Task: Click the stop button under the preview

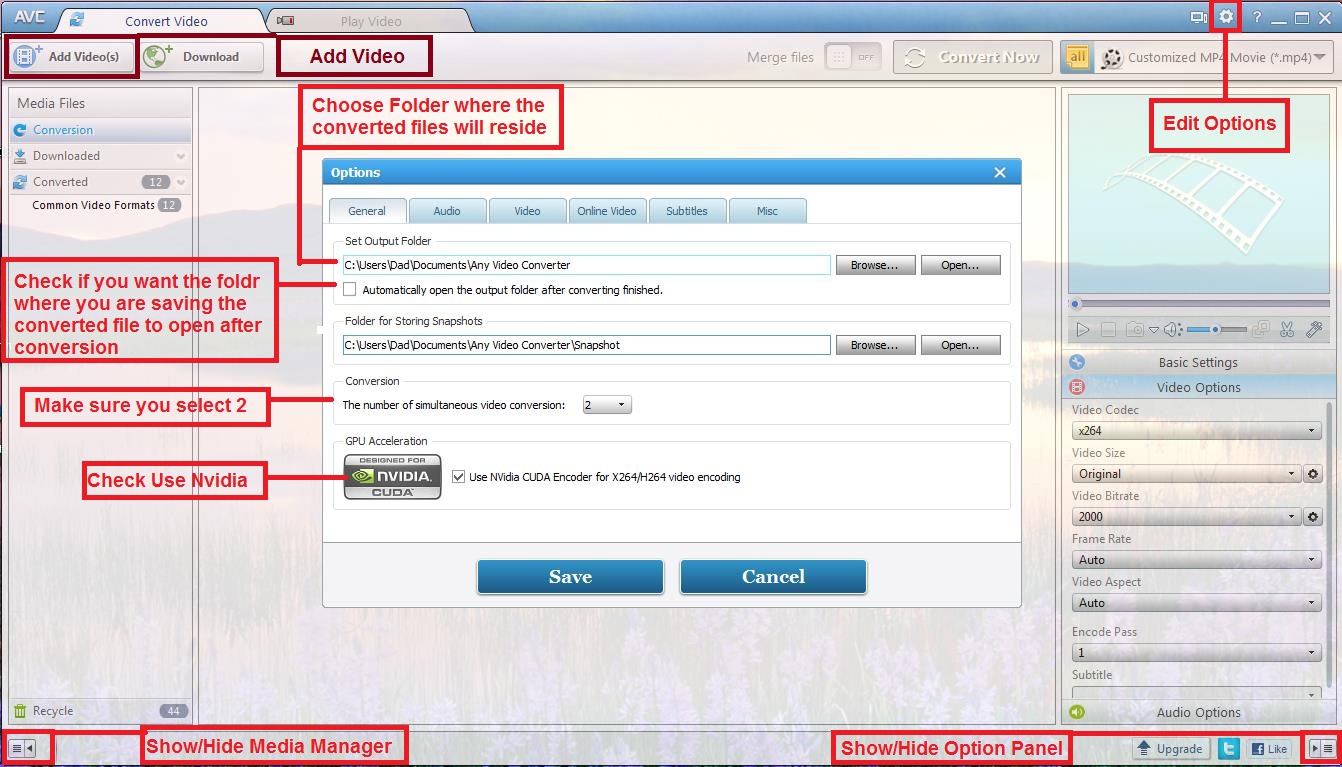Action: [1108, 329]
